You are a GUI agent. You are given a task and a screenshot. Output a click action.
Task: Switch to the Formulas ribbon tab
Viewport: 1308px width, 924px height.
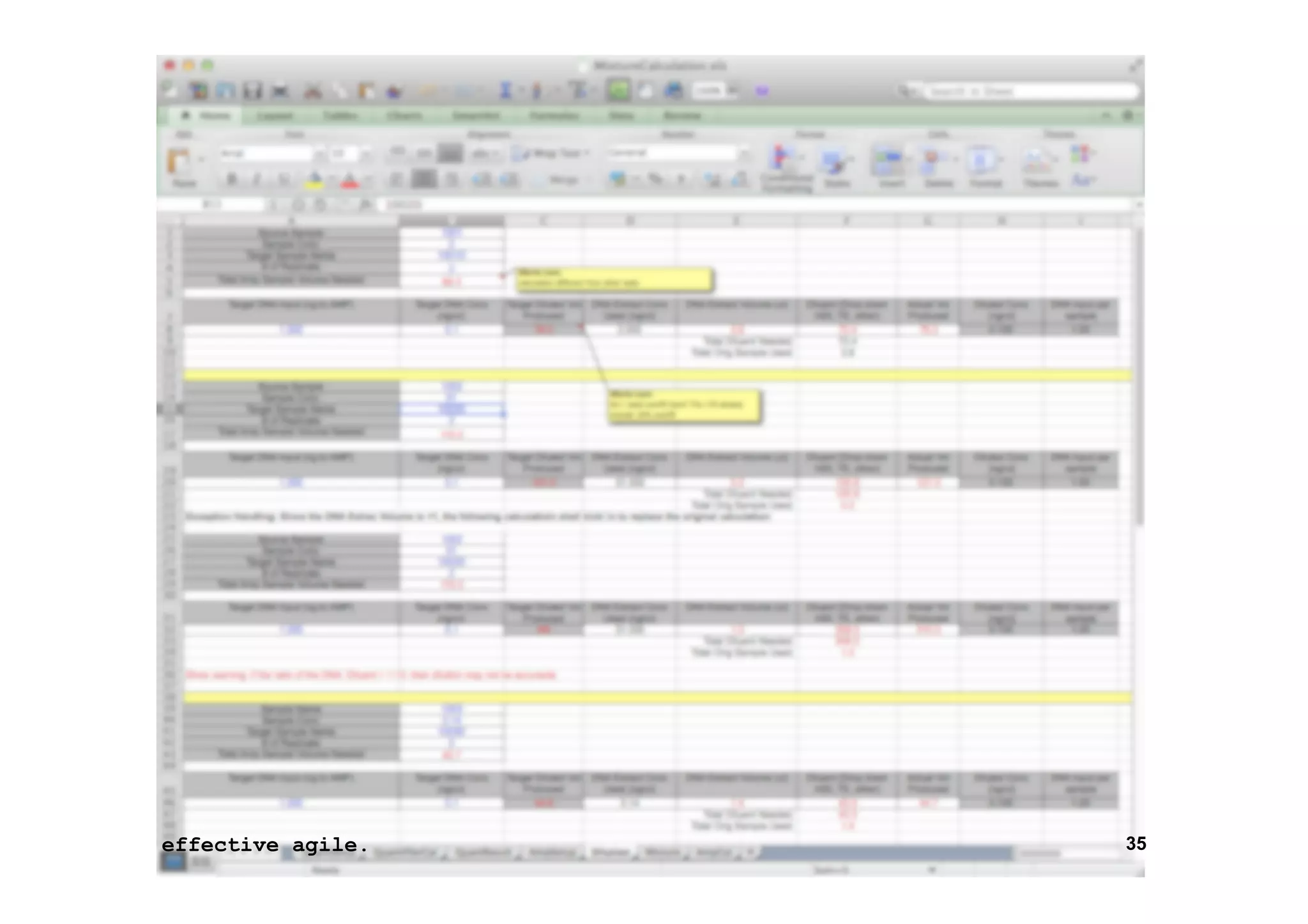coord(554,116)
